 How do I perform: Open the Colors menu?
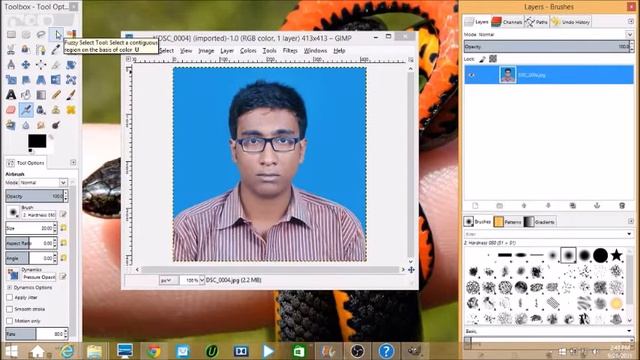(x=248, y=51)
